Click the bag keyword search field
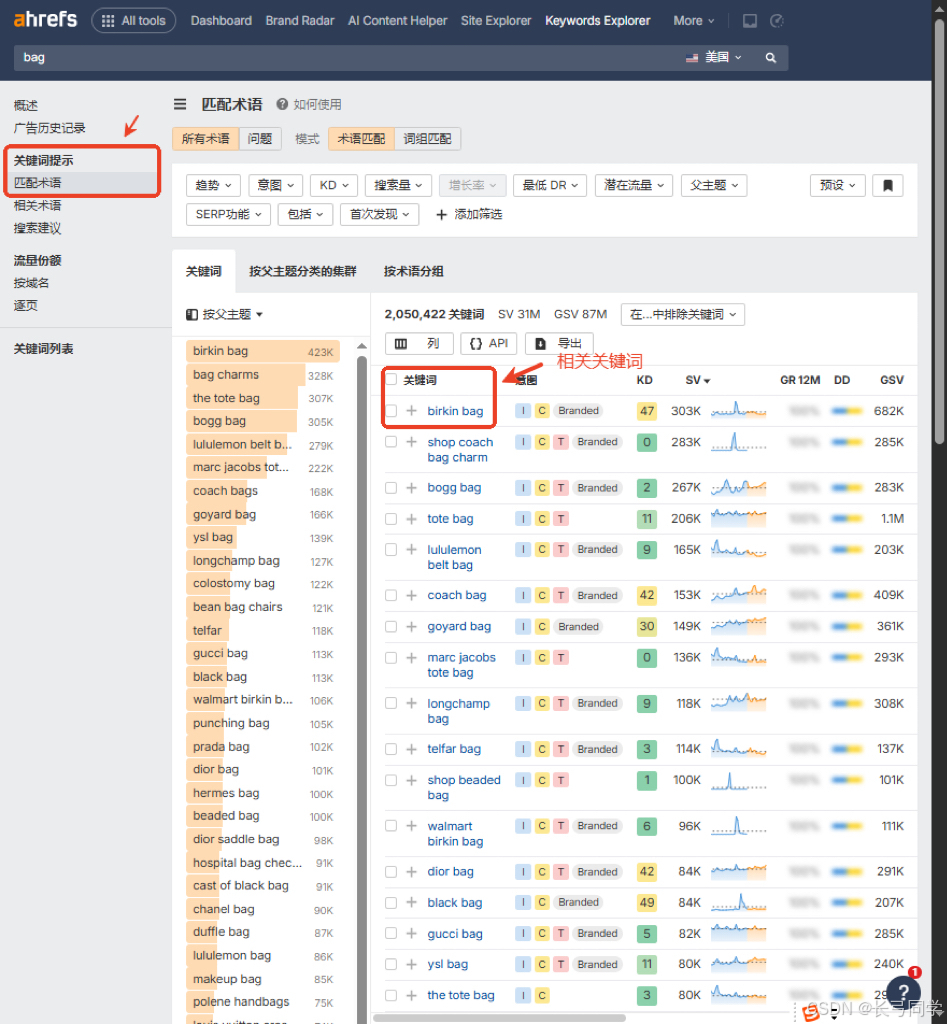Image resolution: width=947 pixels, height=1024 pixels. click(x=346, y=57)
